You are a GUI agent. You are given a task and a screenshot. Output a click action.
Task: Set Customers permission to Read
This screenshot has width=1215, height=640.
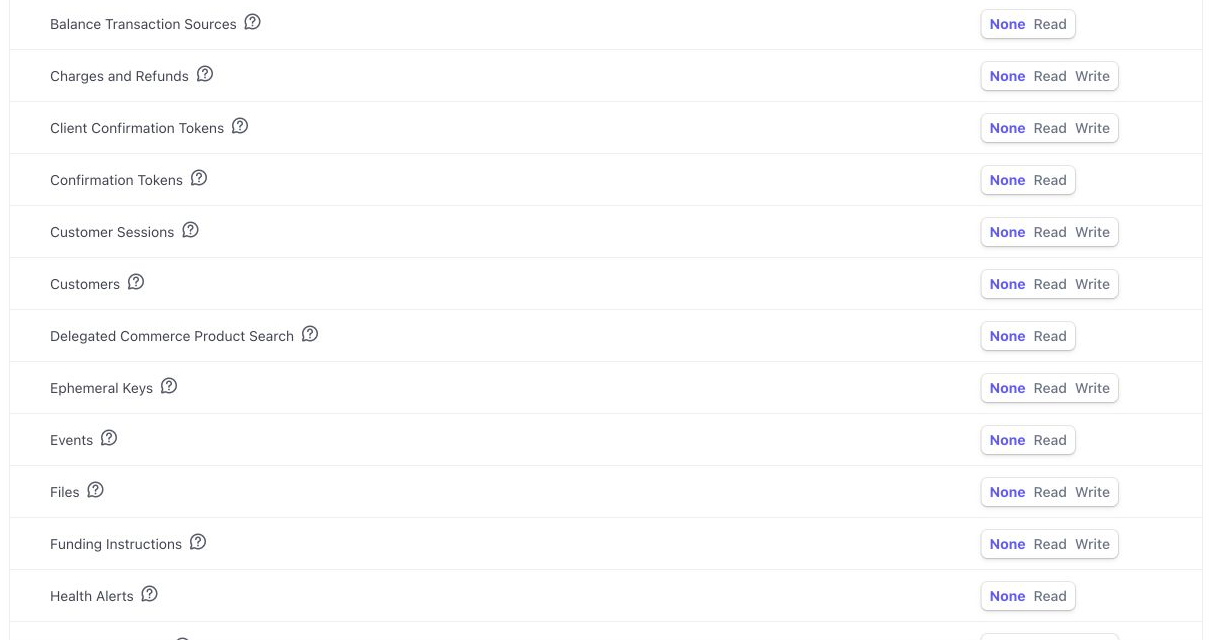coord(1050,284)
